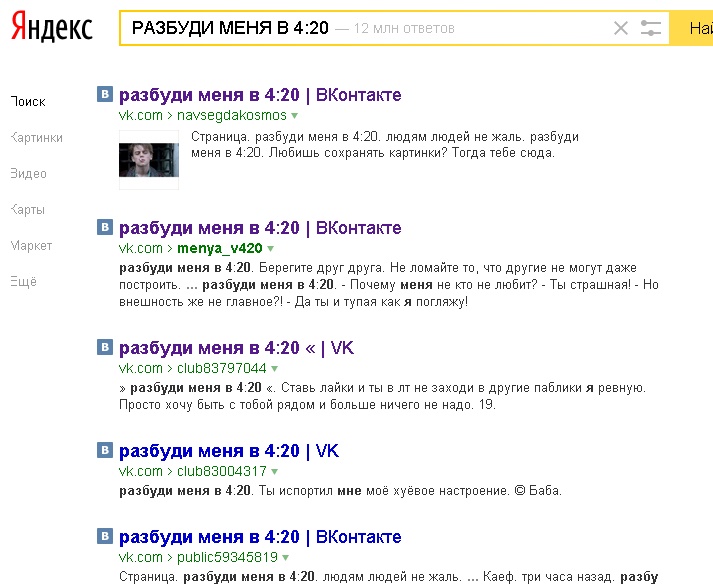The image size is (713, 587).
Task: Click menya_v420 green URL path
Action: [x=220, y=248]
